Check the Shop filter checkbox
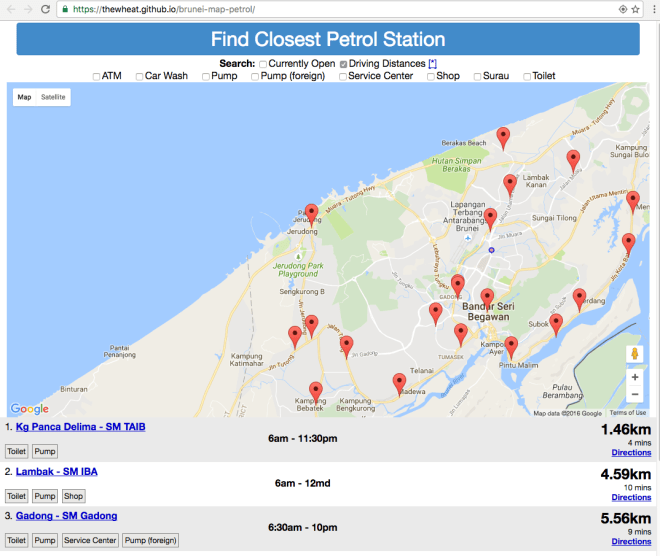Viewport: 660px width, 556px height. tap(431, 77)
